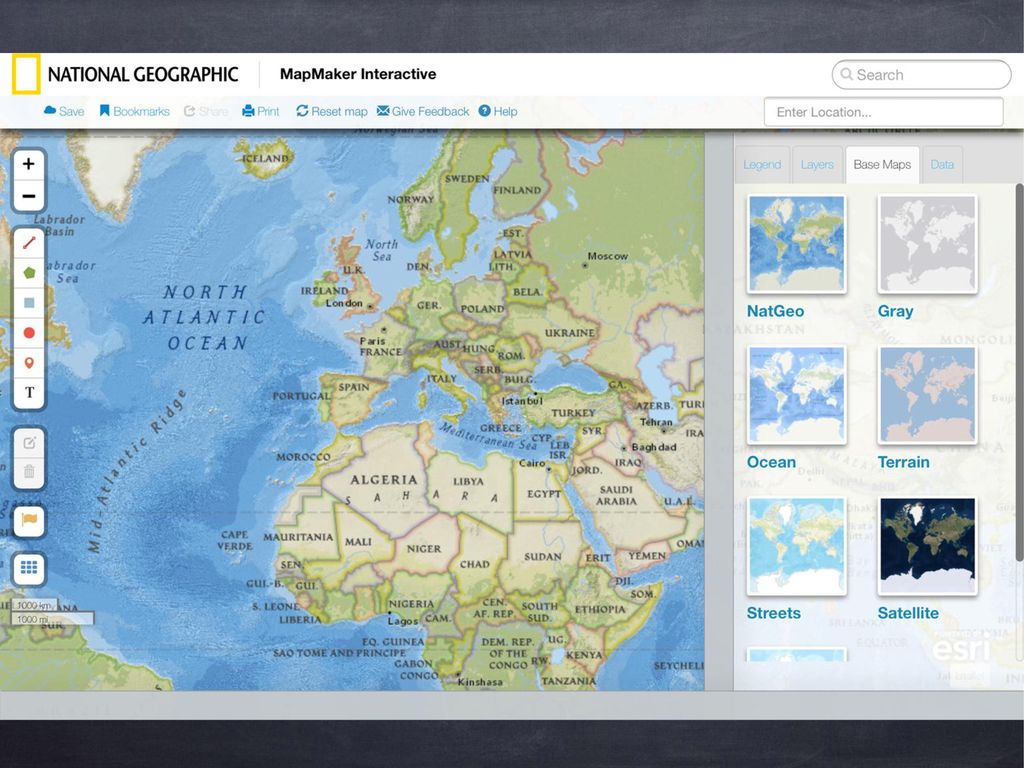The image size is (1024, 768).
Task: Zoom out with the minus button
Action: coord(29,195)
